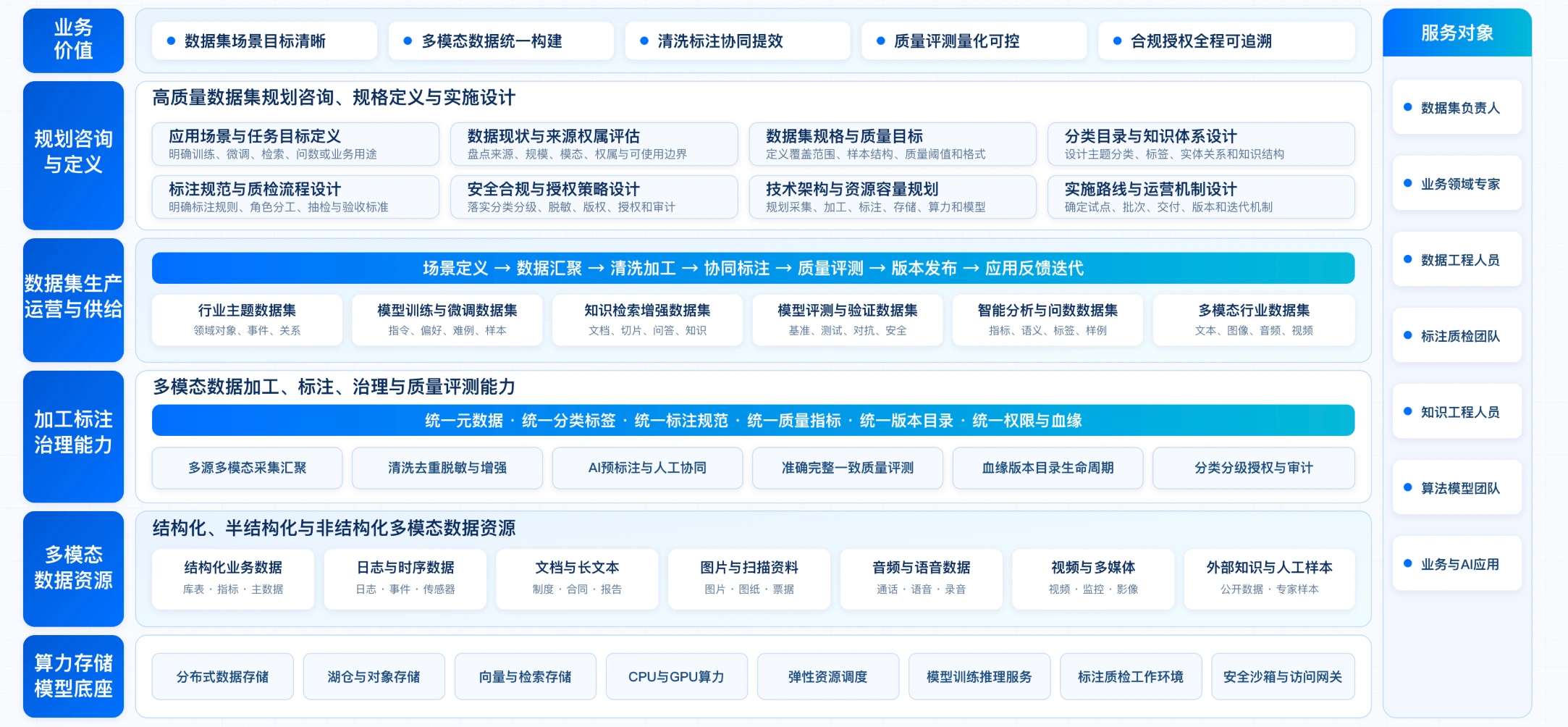The height and width of the screenshot is (727, 1568).
Task: Click the 多模态数据资源 side label
Action: point(73,568)
